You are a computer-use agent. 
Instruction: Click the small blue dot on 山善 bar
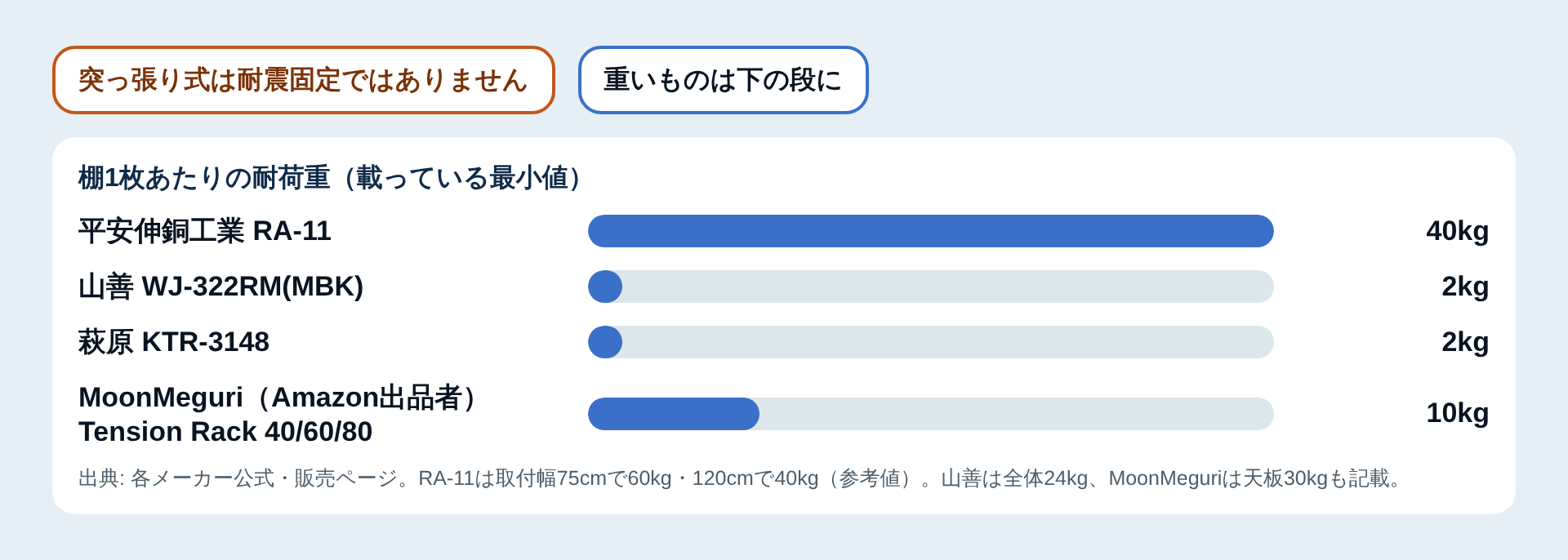click(605, 287)
